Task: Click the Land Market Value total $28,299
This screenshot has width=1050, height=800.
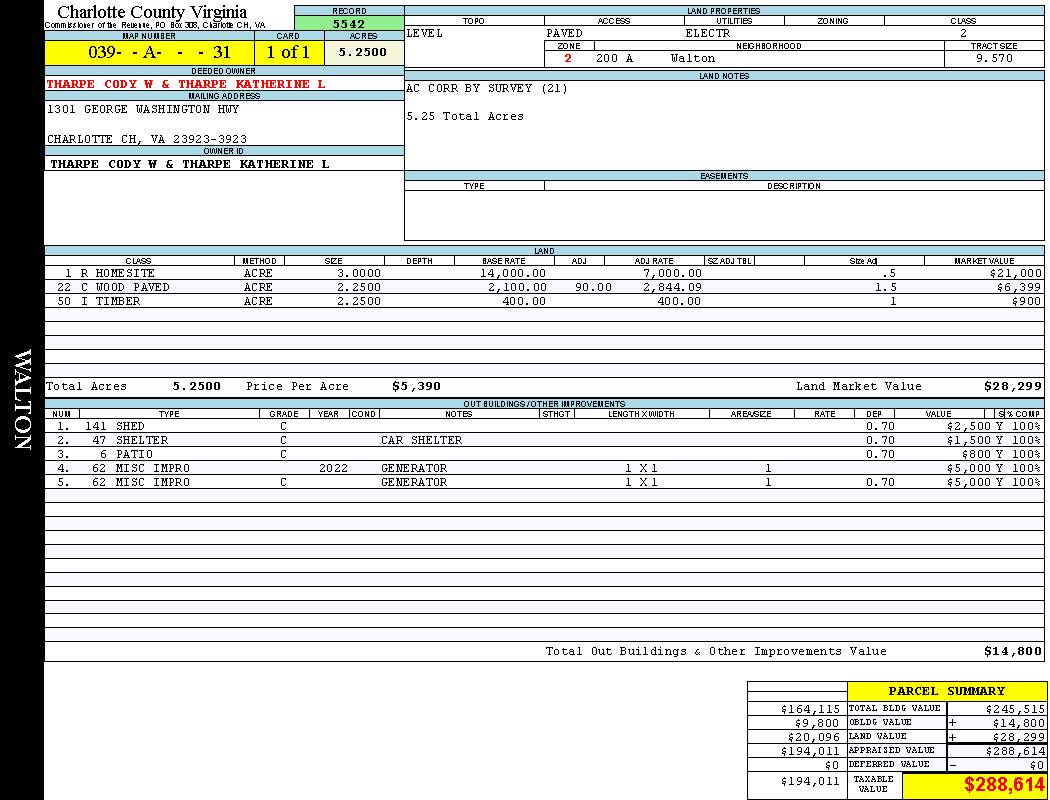Action: coord(1012,386)
